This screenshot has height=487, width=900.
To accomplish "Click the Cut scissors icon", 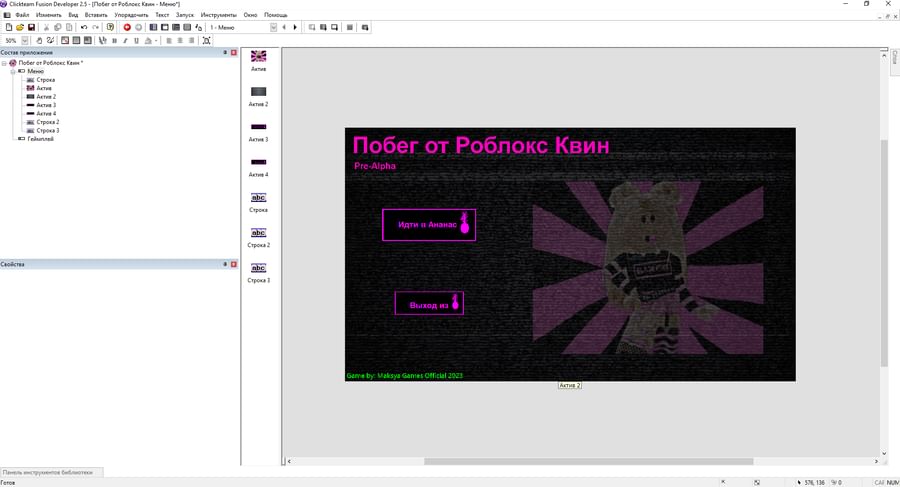I will (x=46, y=27).
